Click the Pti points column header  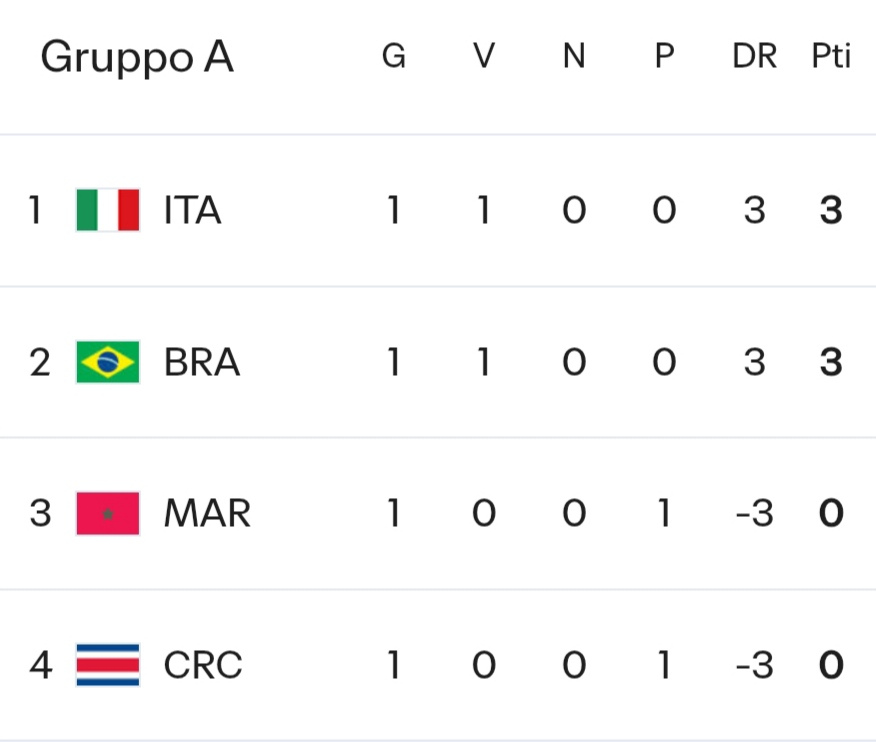831,57
